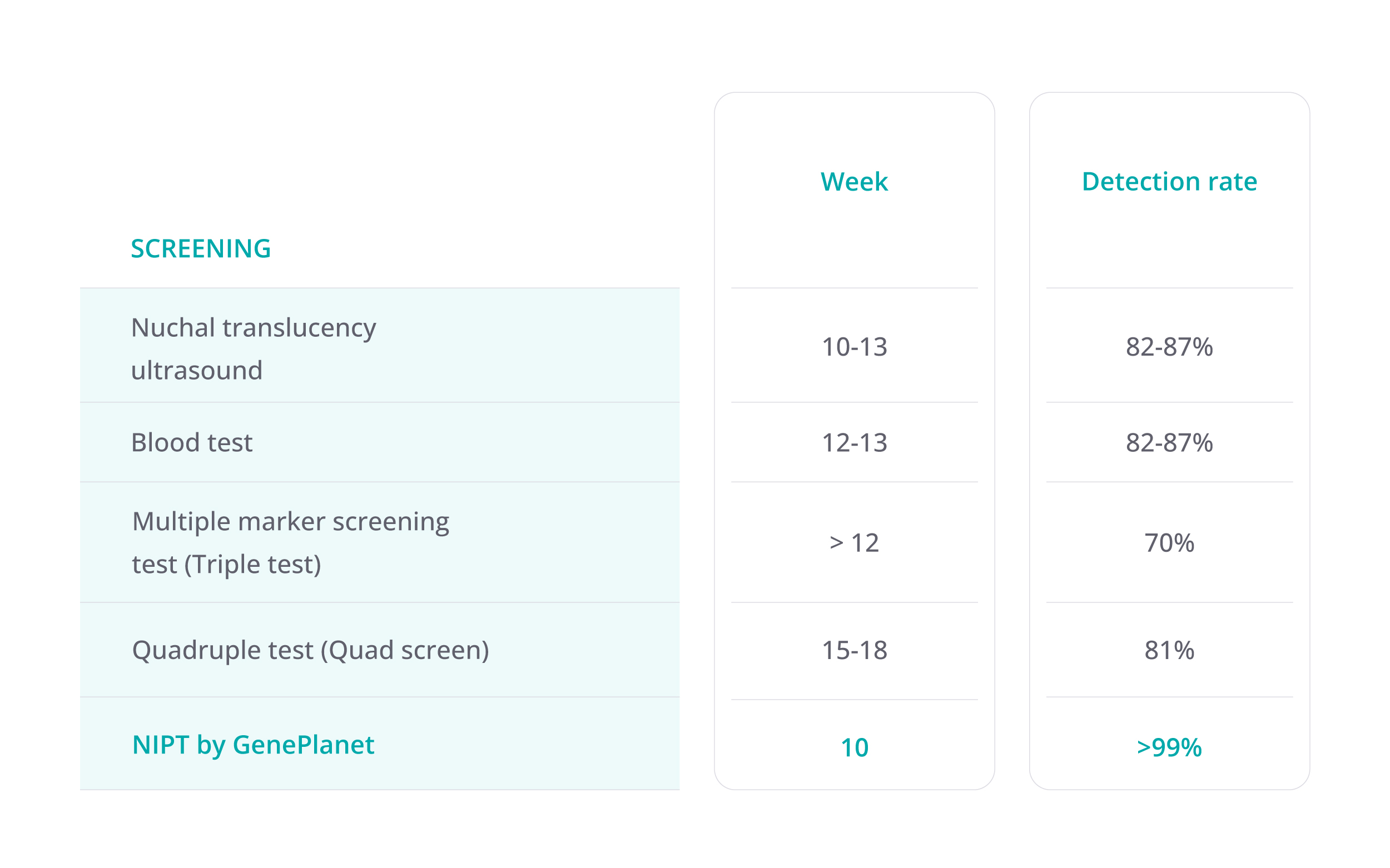Viewport: 1390px width, 868px height.
Task: Click the 10-13 week value
Action: (x=854, y=347)
